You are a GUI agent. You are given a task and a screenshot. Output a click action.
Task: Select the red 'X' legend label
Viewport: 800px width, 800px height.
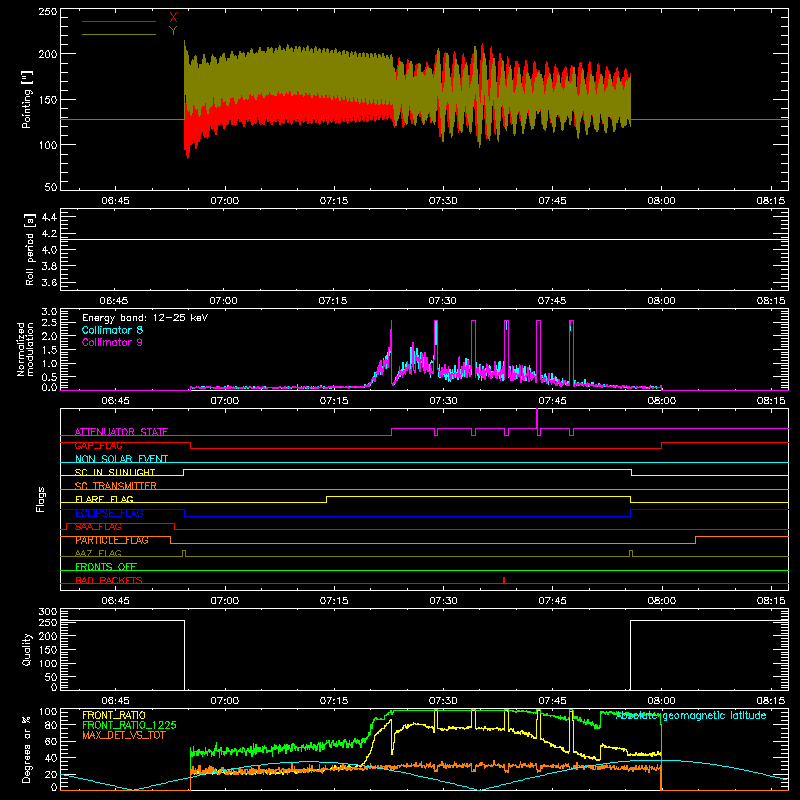(x=173, y=18)
